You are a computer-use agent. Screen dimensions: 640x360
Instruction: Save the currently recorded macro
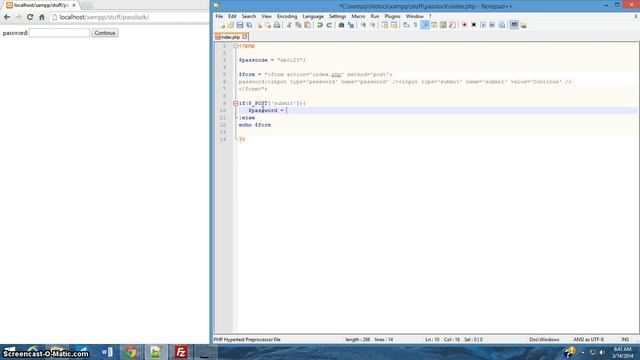(x=502, y=25)
